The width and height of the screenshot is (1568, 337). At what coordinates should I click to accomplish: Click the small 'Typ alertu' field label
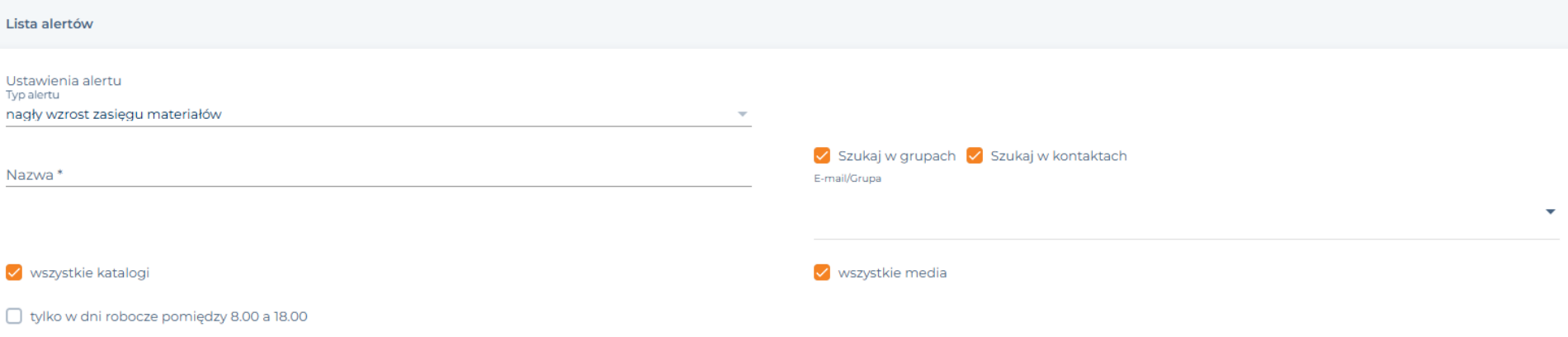(32, 95)
